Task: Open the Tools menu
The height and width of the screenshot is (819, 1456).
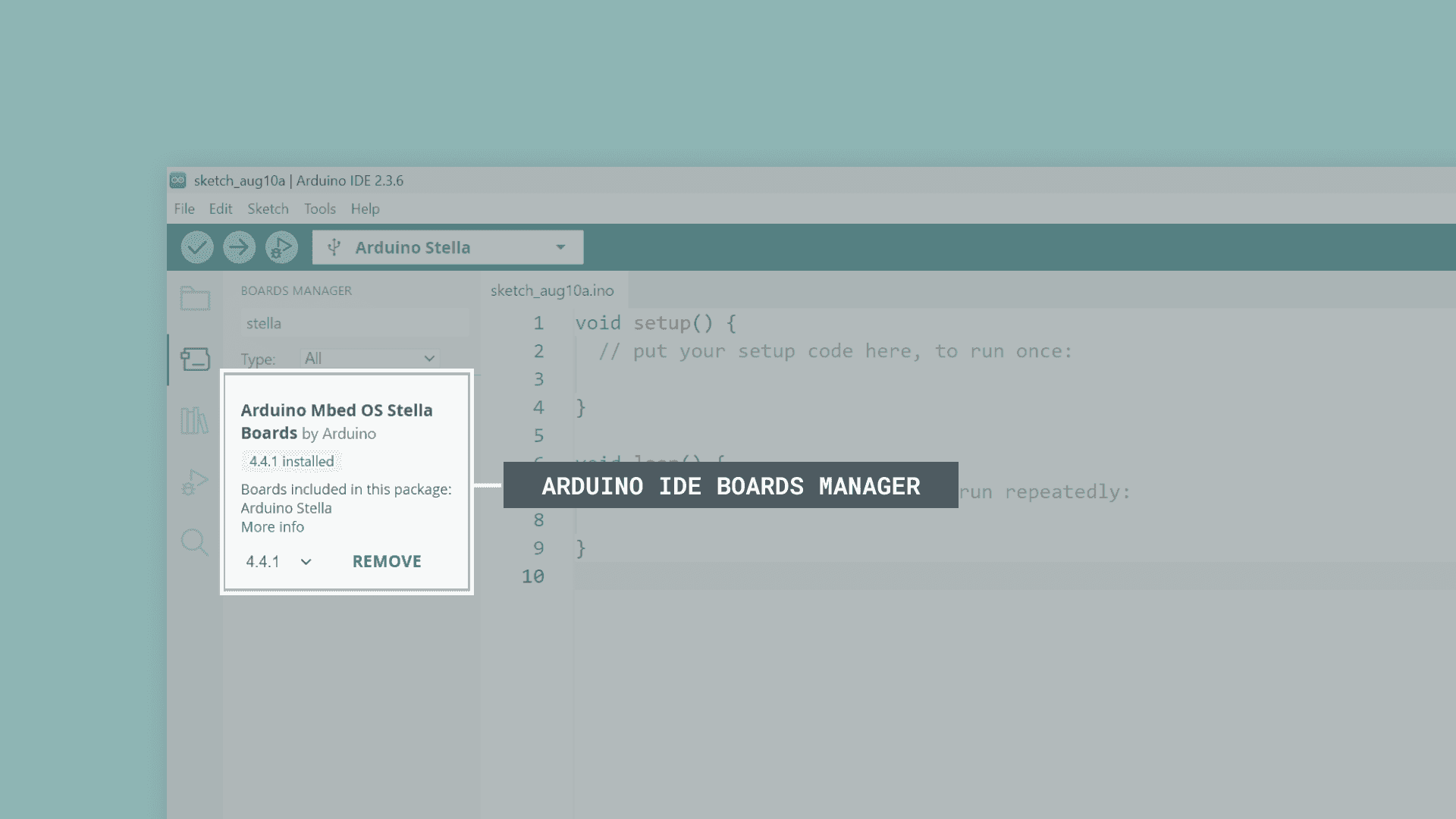Action: (319, 209)
